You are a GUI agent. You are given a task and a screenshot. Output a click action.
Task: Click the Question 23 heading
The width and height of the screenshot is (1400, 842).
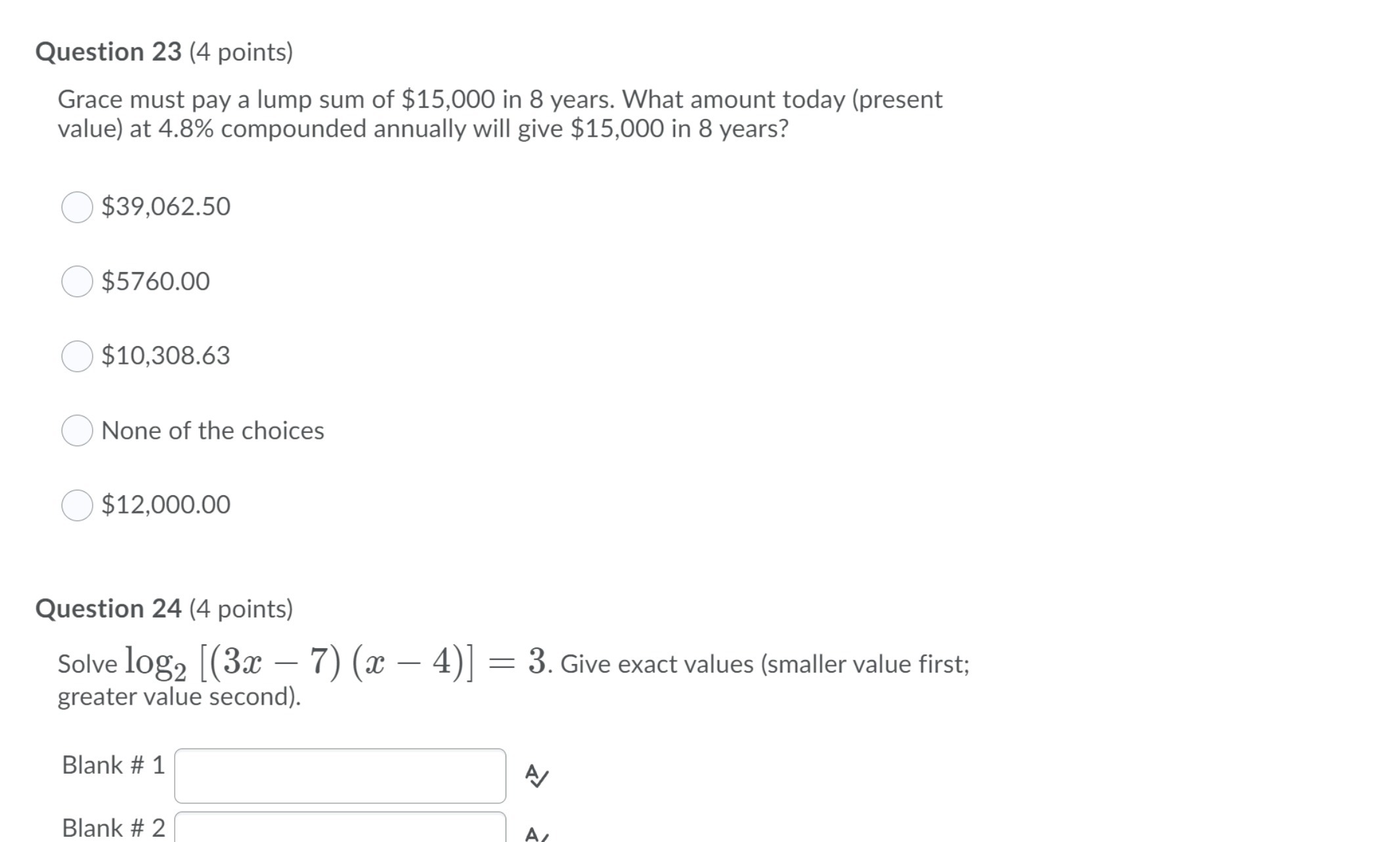tap(164, 52)
